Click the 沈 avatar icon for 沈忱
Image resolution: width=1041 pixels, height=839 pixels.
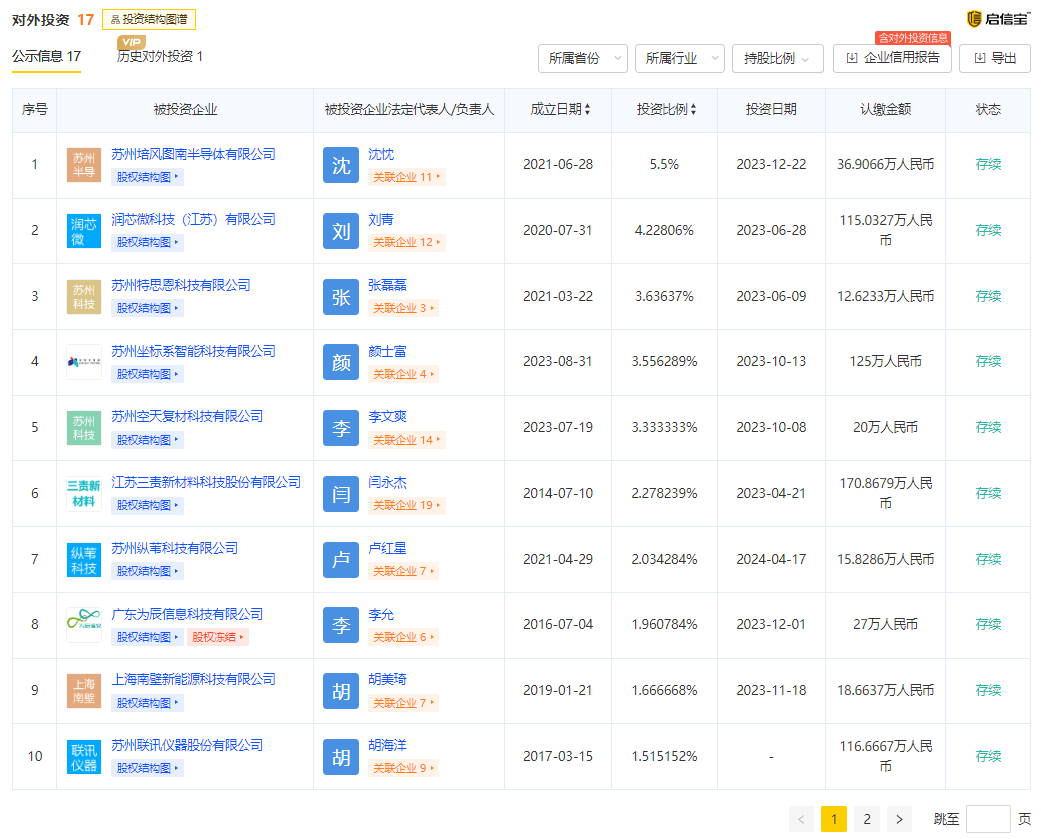341,165
